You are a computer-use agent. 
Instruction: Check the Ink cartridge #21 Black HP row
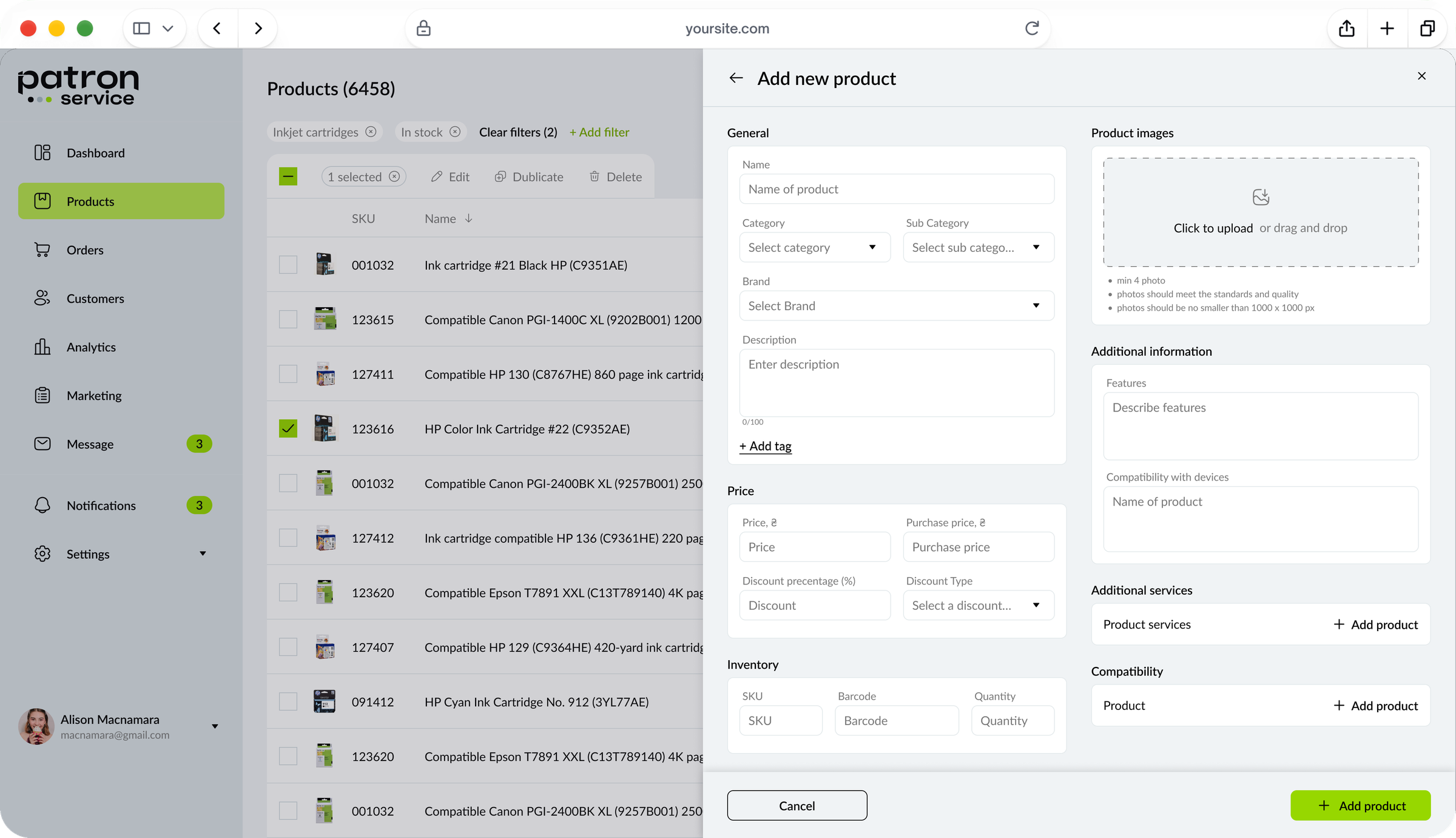(288, 265)
